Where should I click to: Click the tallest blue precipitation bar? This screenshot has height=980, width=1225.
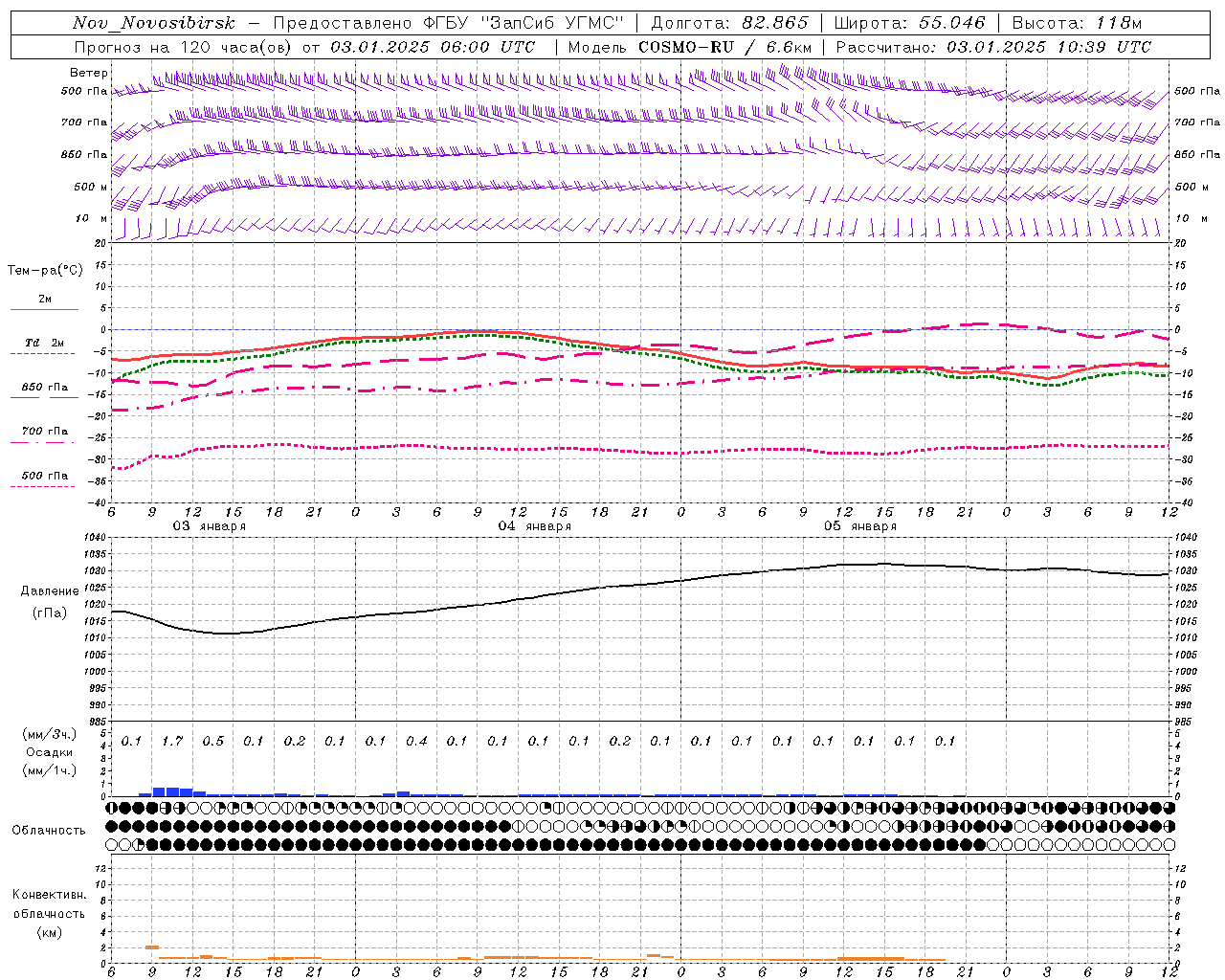click(x=172, y=791)
